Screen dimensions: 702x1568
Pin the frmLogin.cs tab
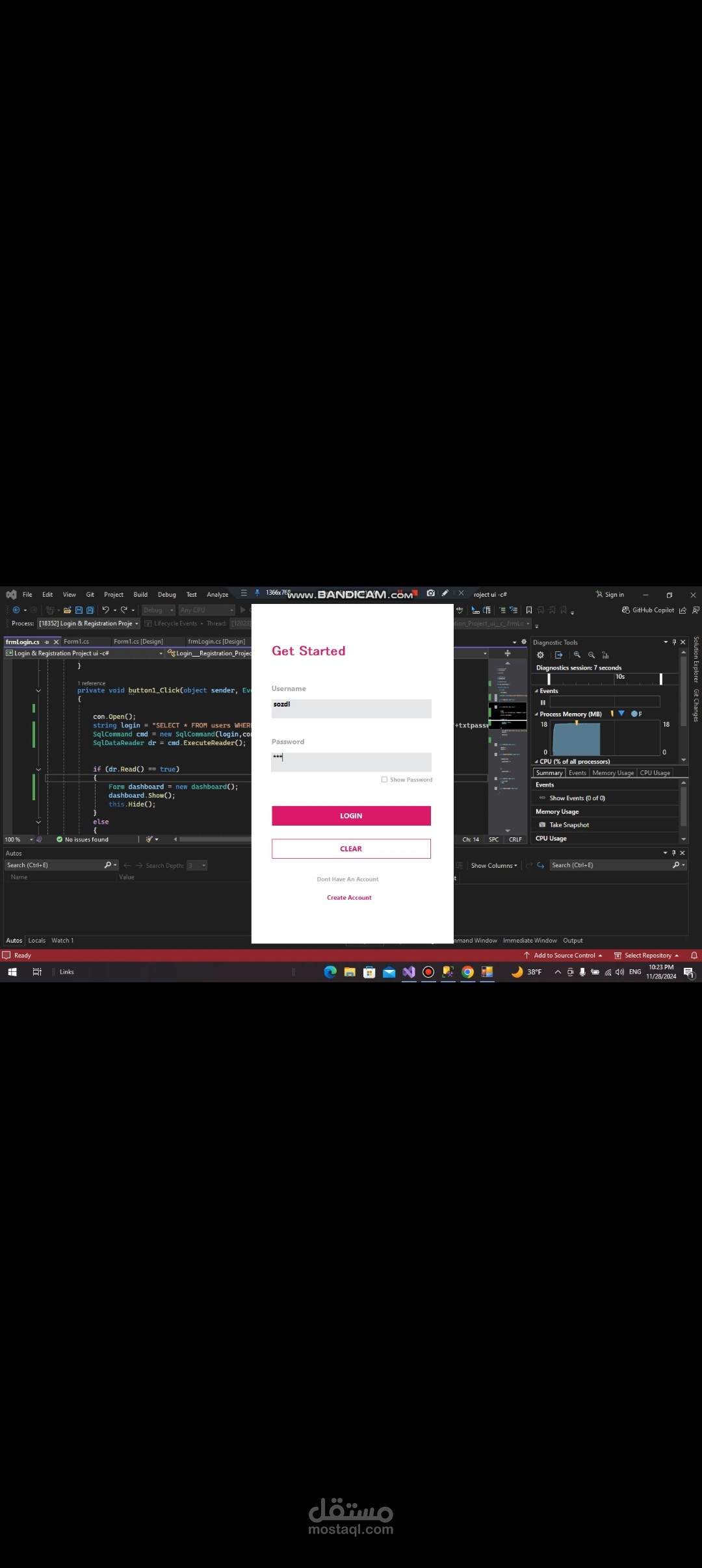pos(47,642)
